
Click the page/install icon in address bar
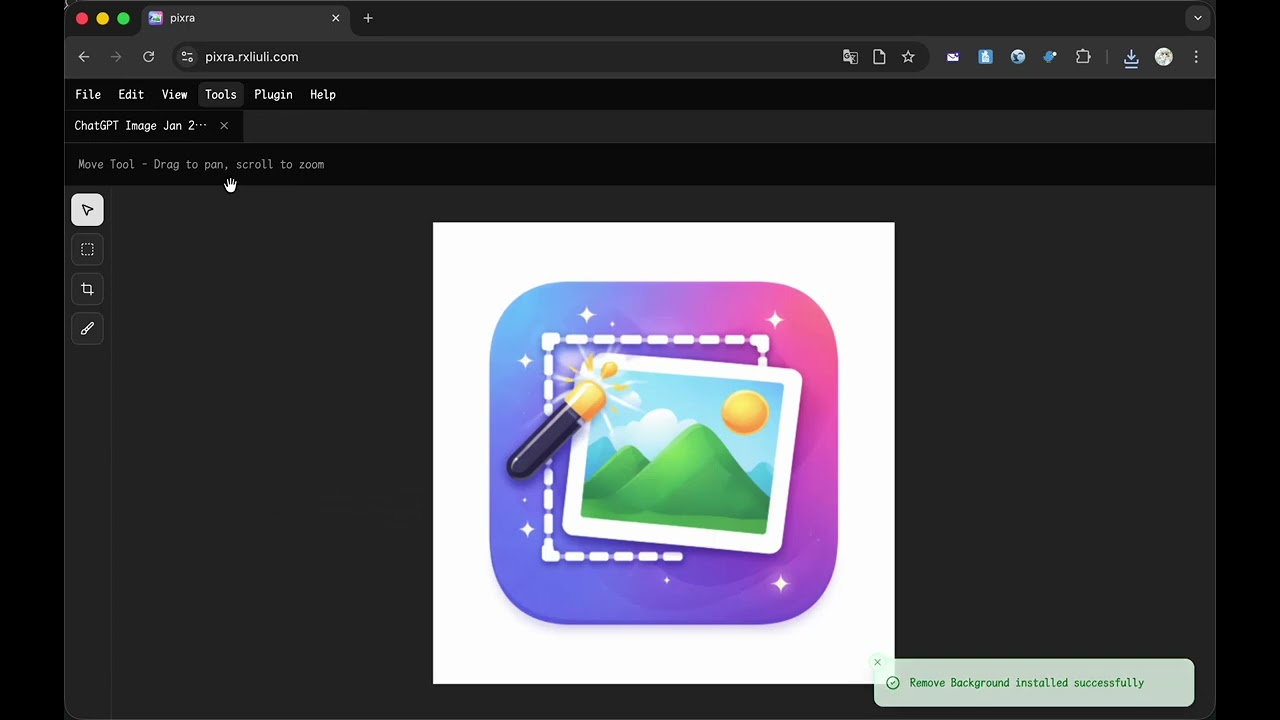pyautogui.click(x=879, y=57)
